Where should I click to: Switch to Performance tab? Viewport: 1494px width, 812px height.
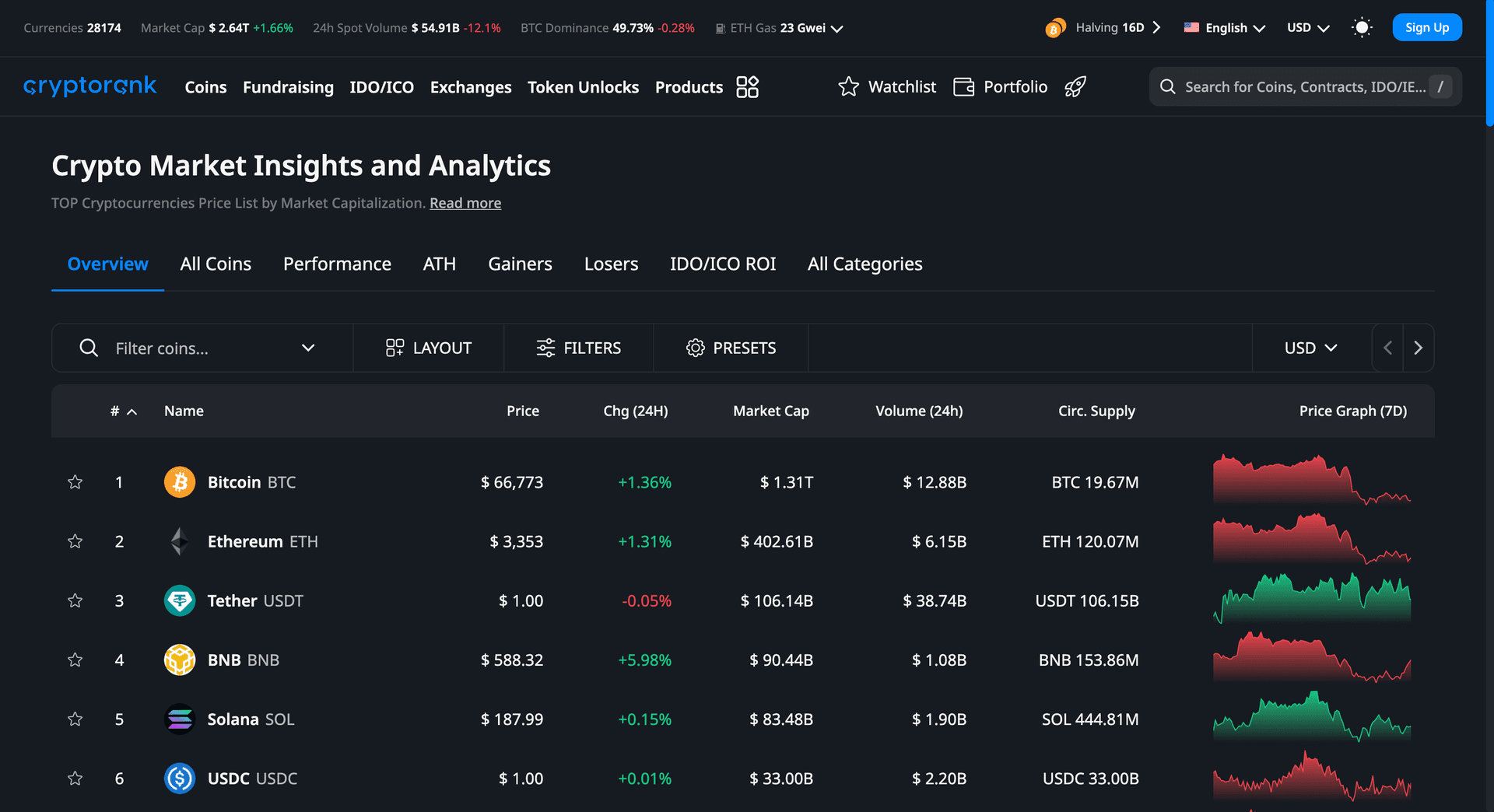(337, 264)
